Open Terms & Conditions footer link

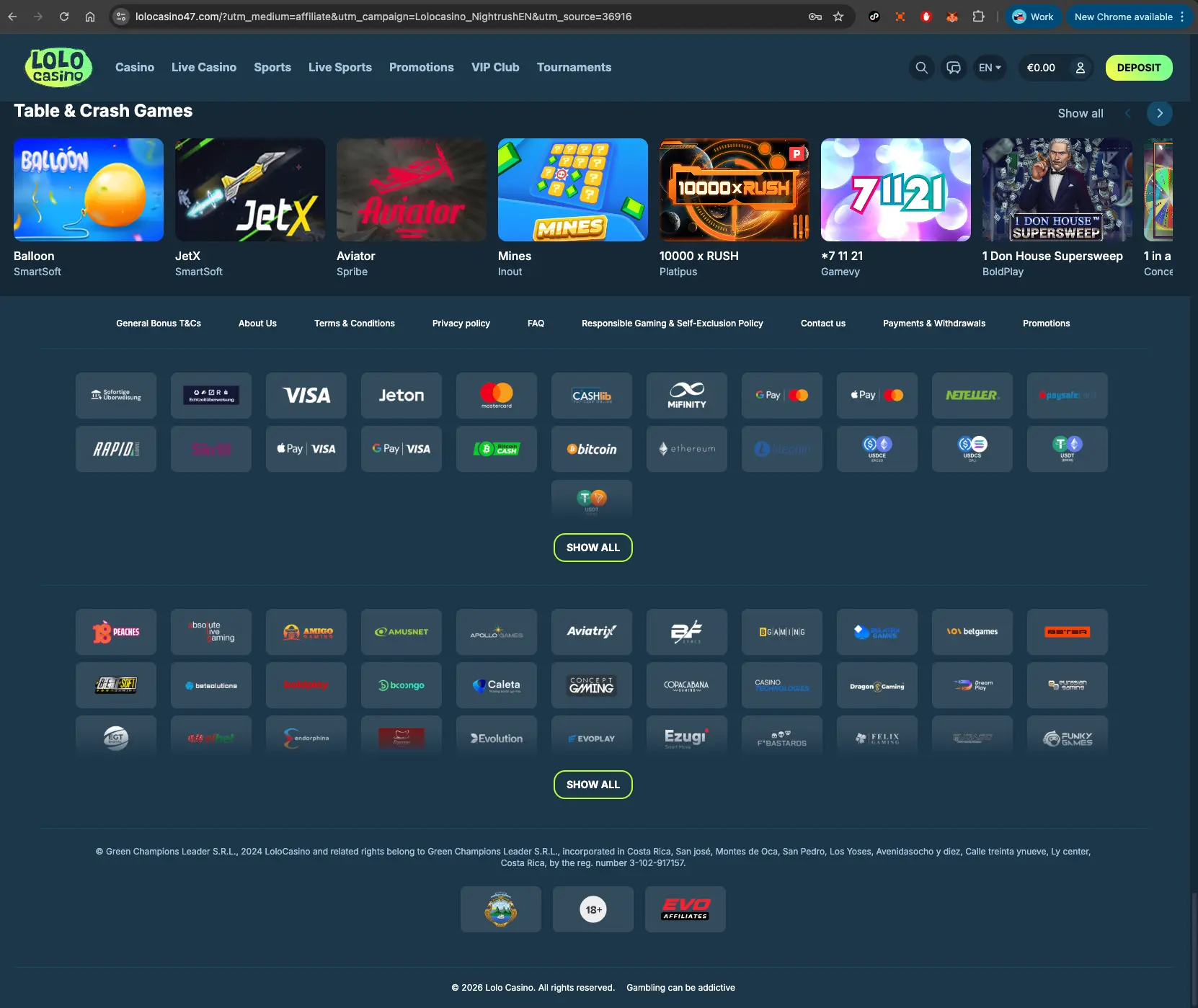tap(355, 324)
